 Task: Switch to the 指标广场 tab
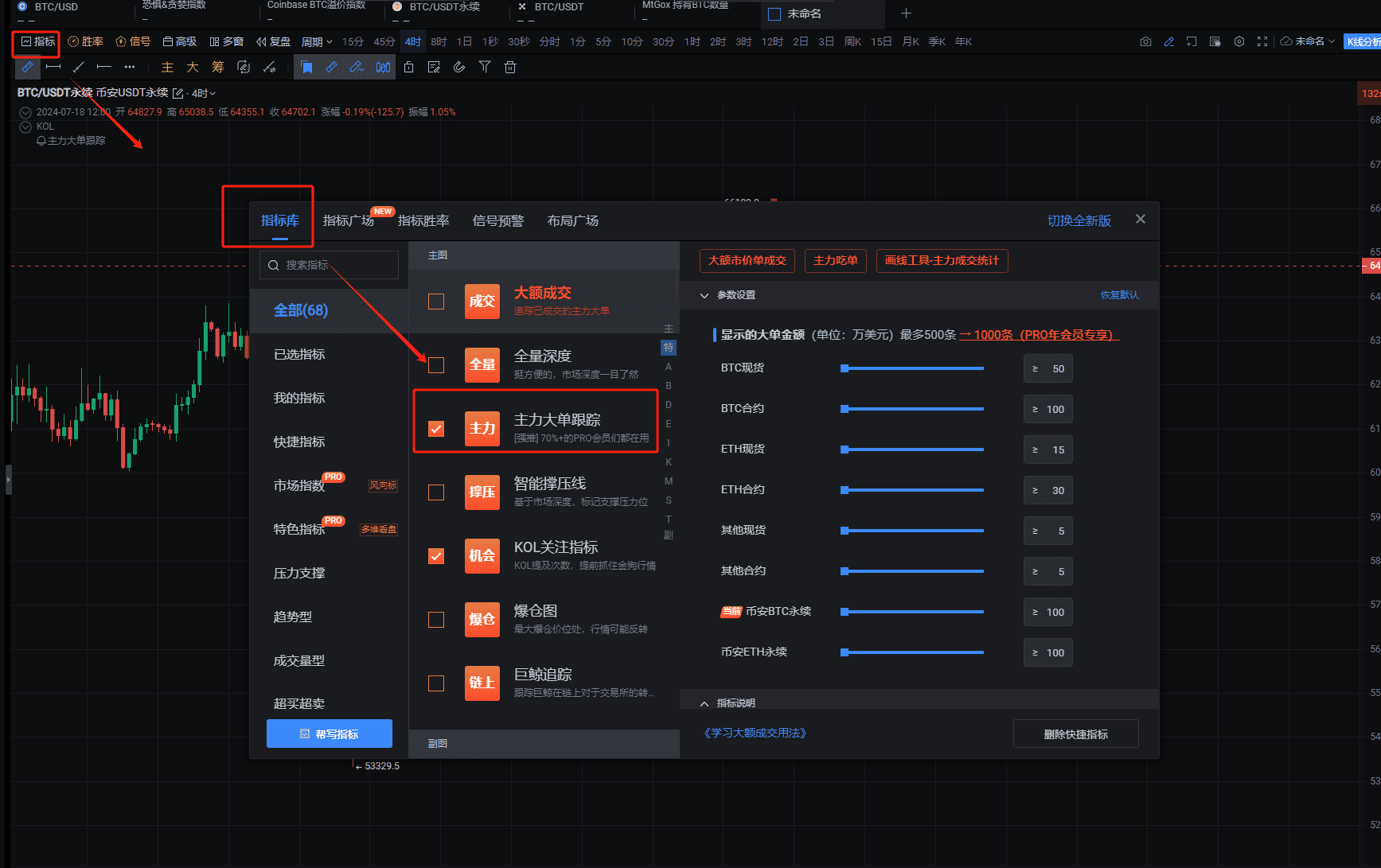click(349, 221)
